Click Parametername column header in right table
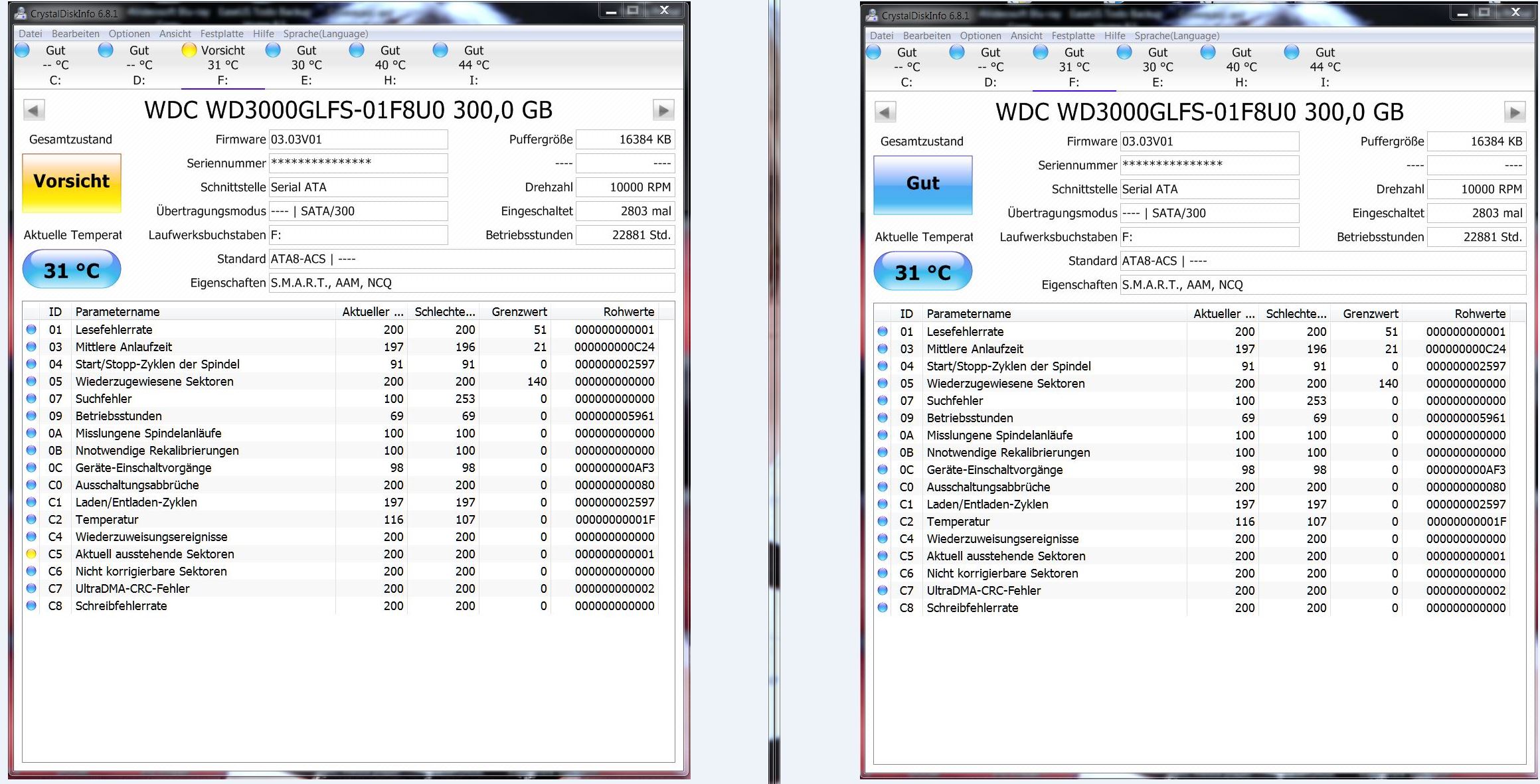Viewport: 1540px width, 784px height. click(968, 314)
